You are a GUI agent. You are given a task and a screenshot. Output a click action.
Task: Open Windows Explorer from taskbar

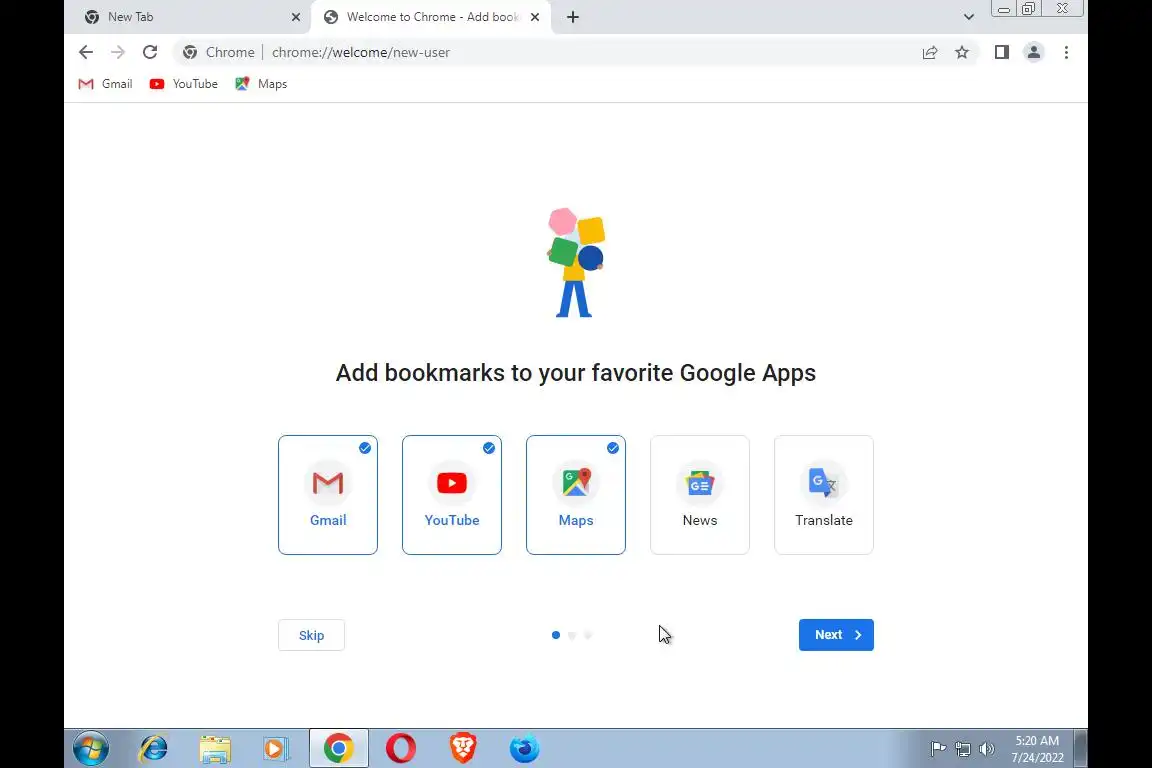pyautogui.click(x=215, y=749)
